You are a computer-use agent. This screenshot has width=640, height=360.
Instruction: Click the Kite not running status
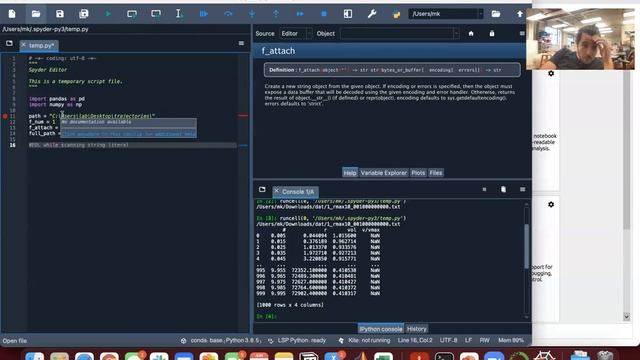click(364, 340)
